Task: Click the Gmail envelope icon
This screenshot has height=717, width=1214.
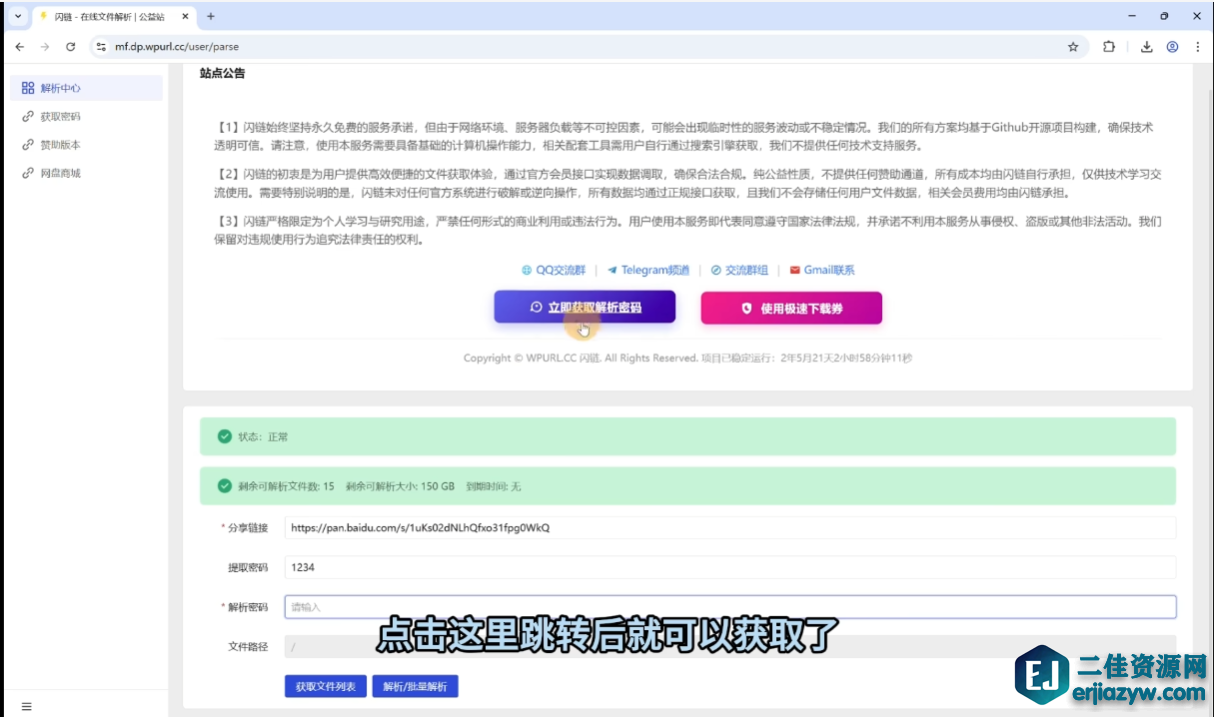Action: (x=796, y=269)
